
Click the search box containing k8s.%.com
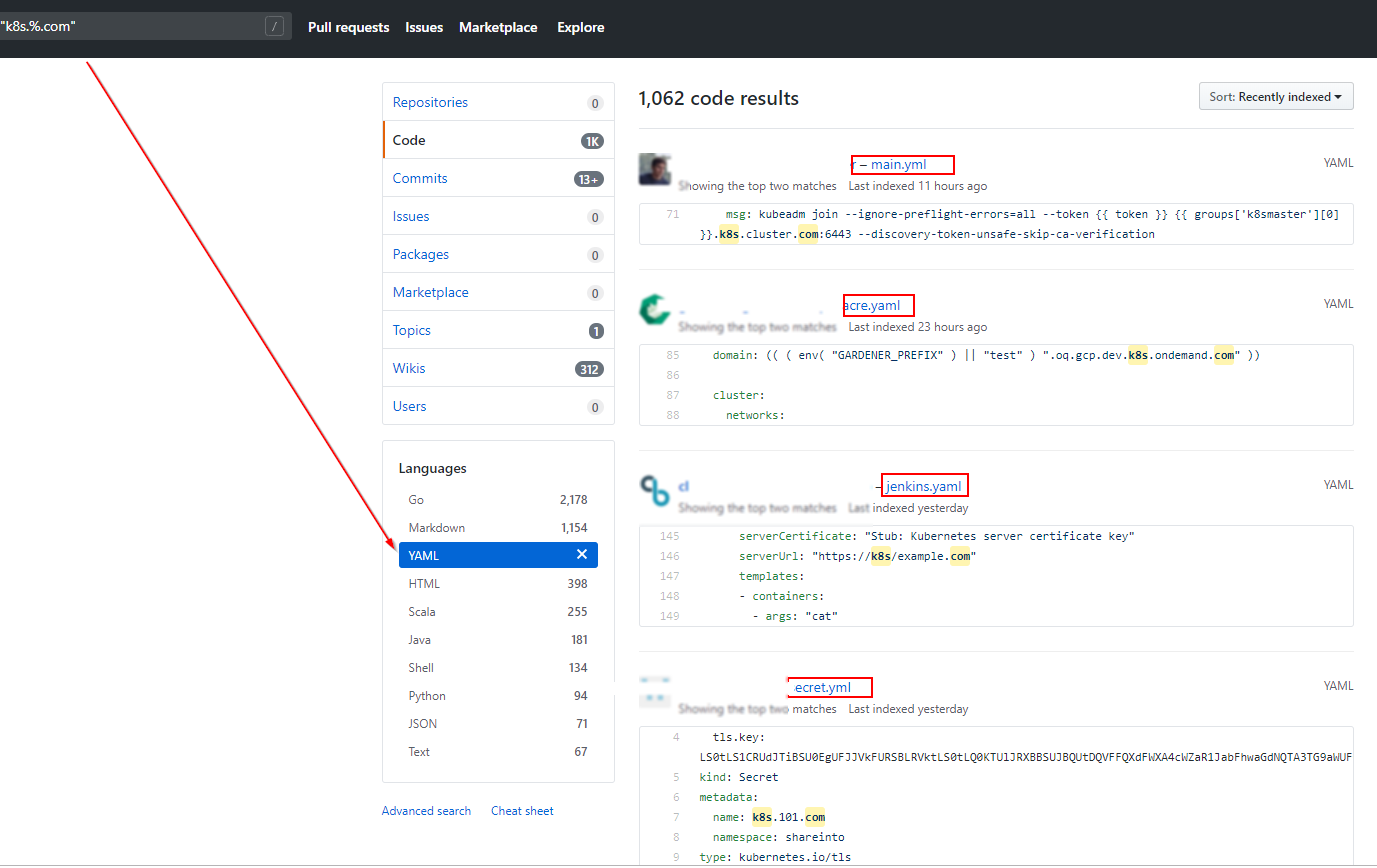click(x=145, y=26)
